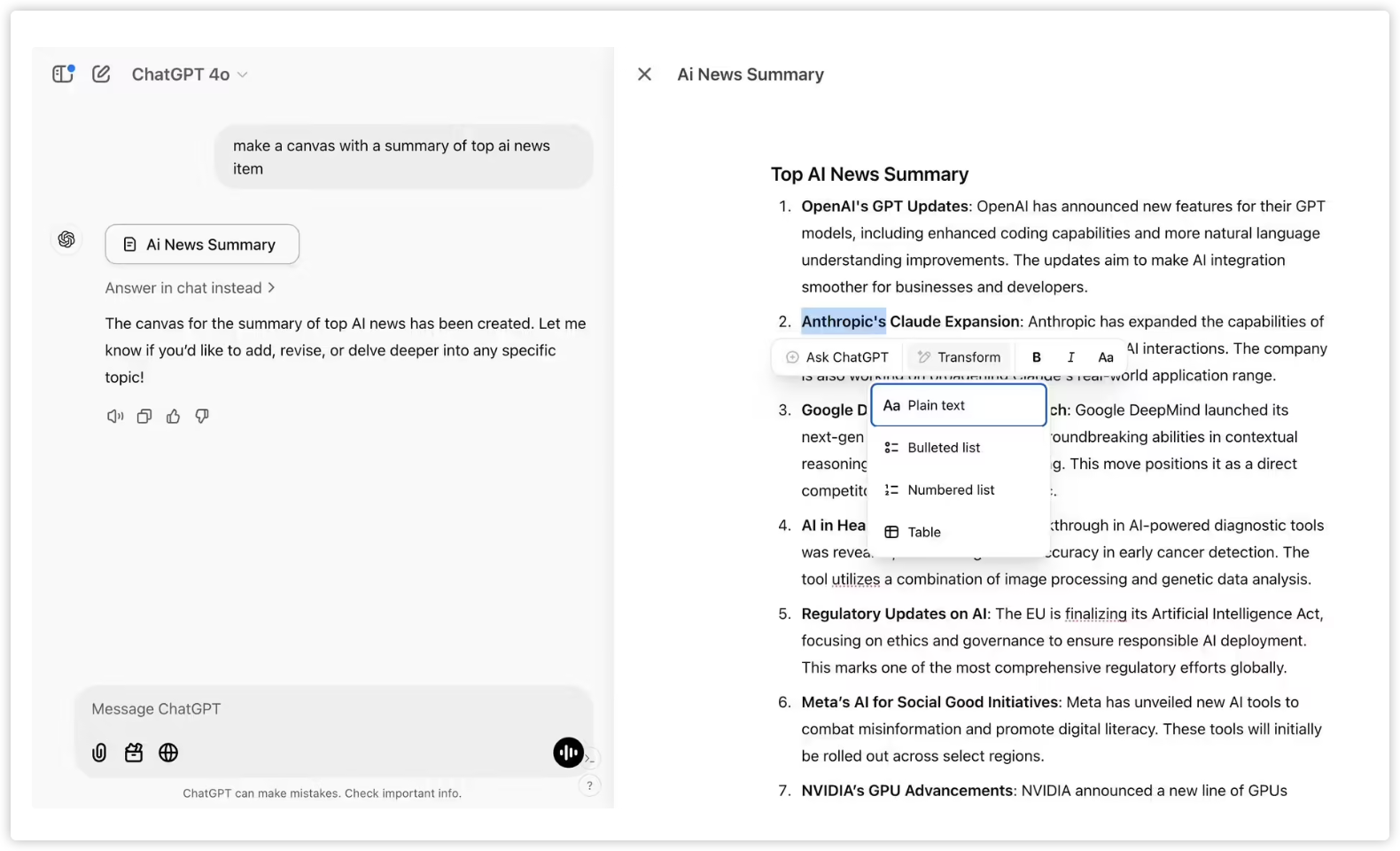Toggle italic formatting on selection
The height and width of the screenshot is (851, 1400).
(x=1070, y=357)
